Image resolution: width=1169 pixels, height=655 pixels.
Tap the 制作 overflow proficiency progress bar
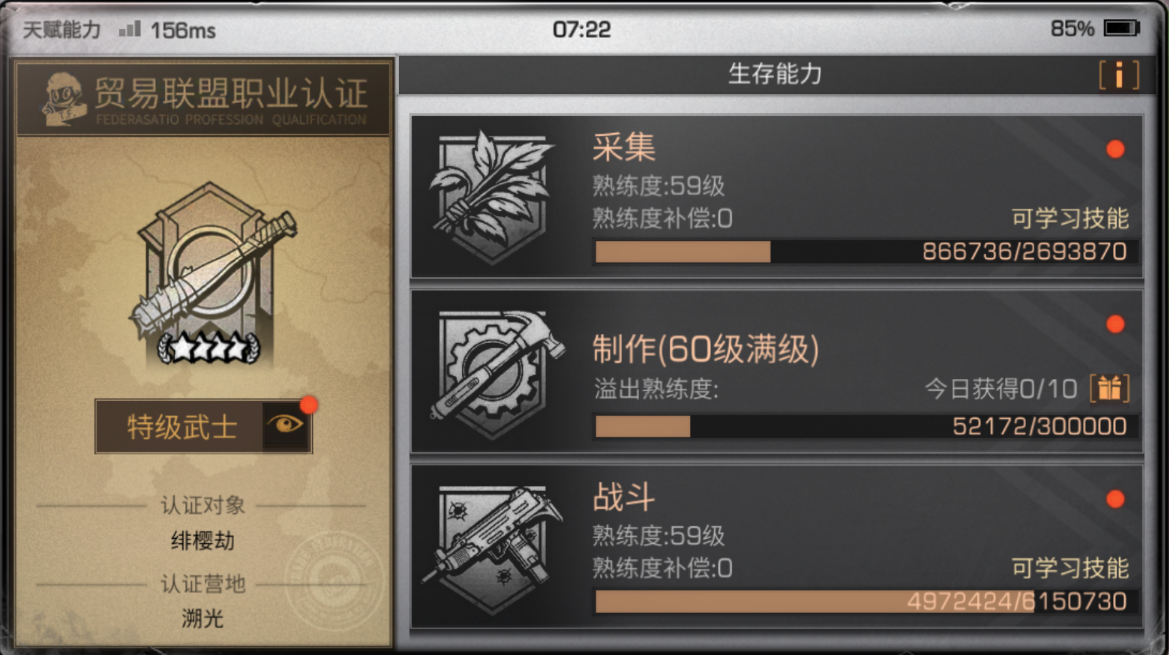click(x=866, y=426)
